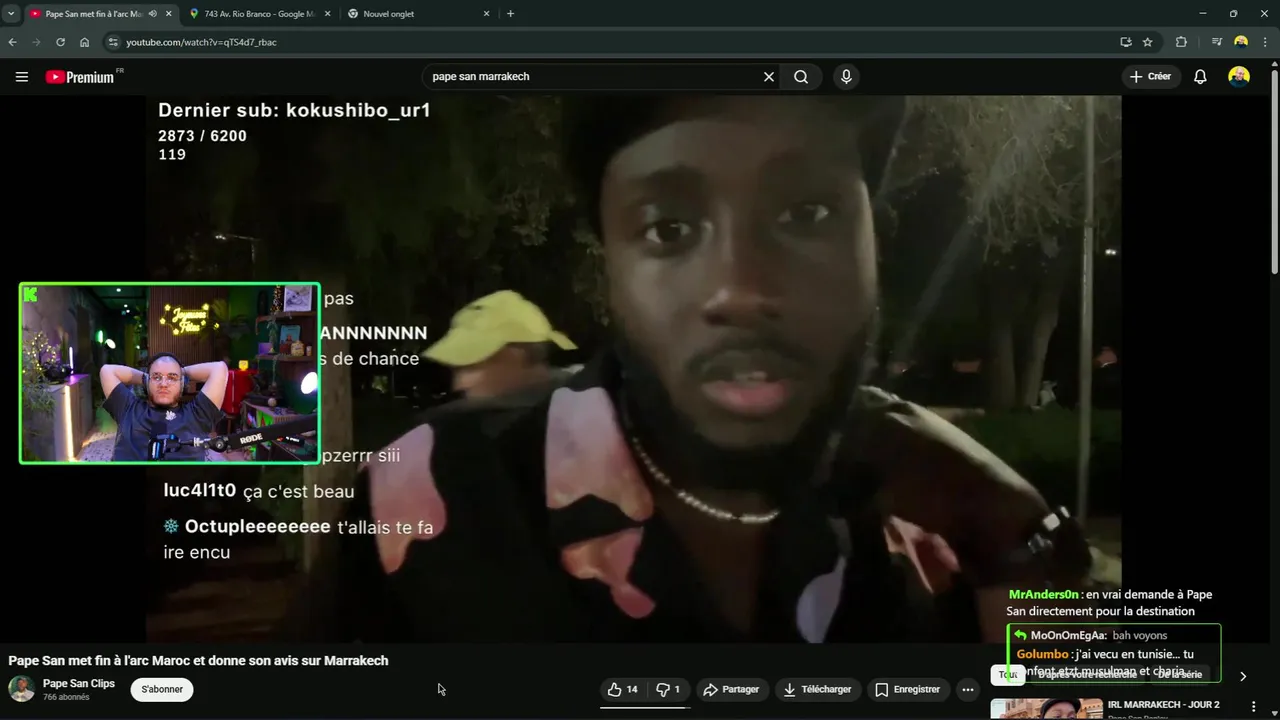Run search with the magnifier button
Viewport: 1280px width, 720px height.
(x=801, y=77)
